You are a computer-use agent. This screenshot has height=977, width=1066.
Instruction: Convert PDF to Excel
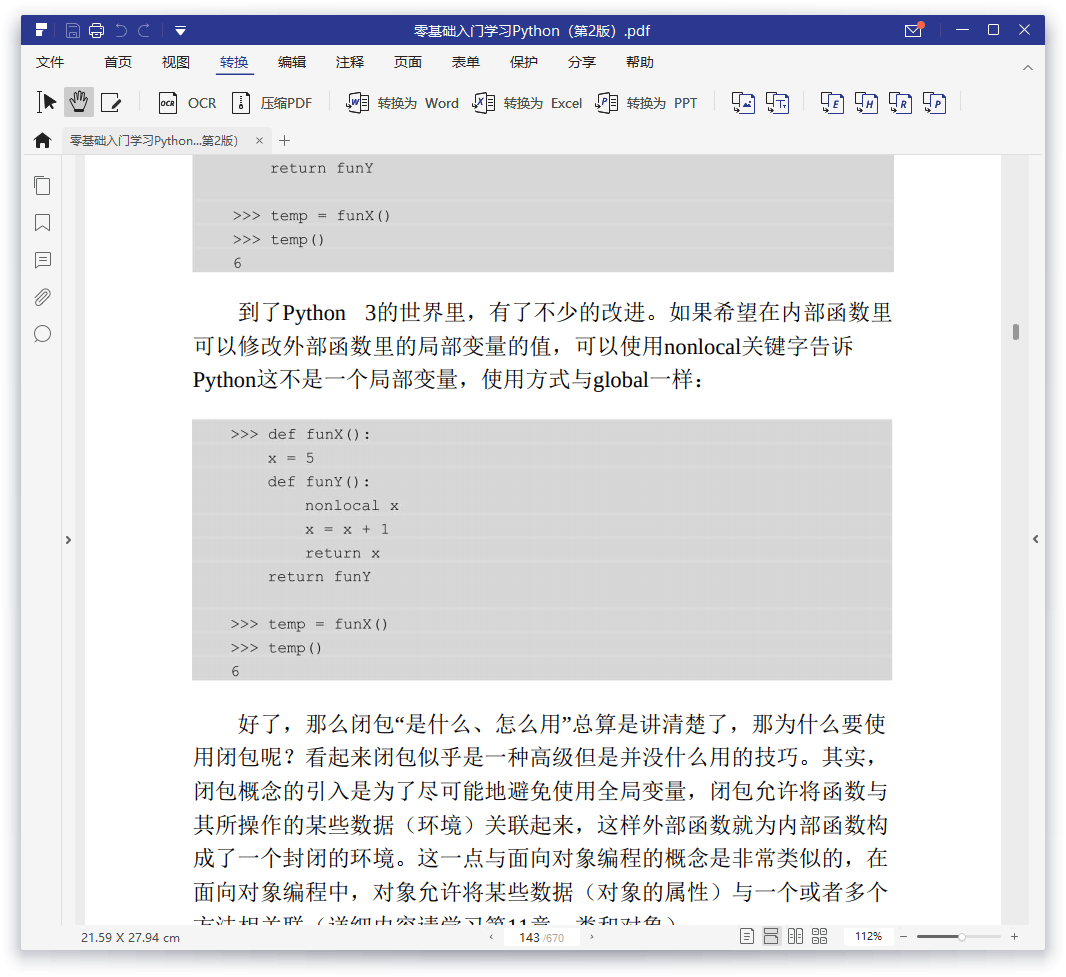click(527, 103)
